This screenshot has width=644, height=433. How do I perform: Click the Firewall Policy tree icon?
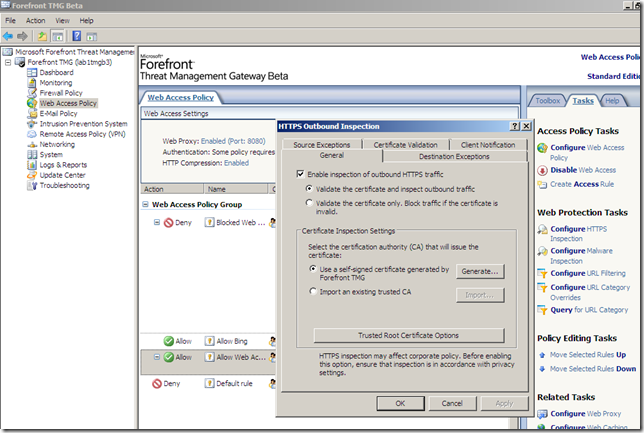pyautogui.click(x=32, y=93)
